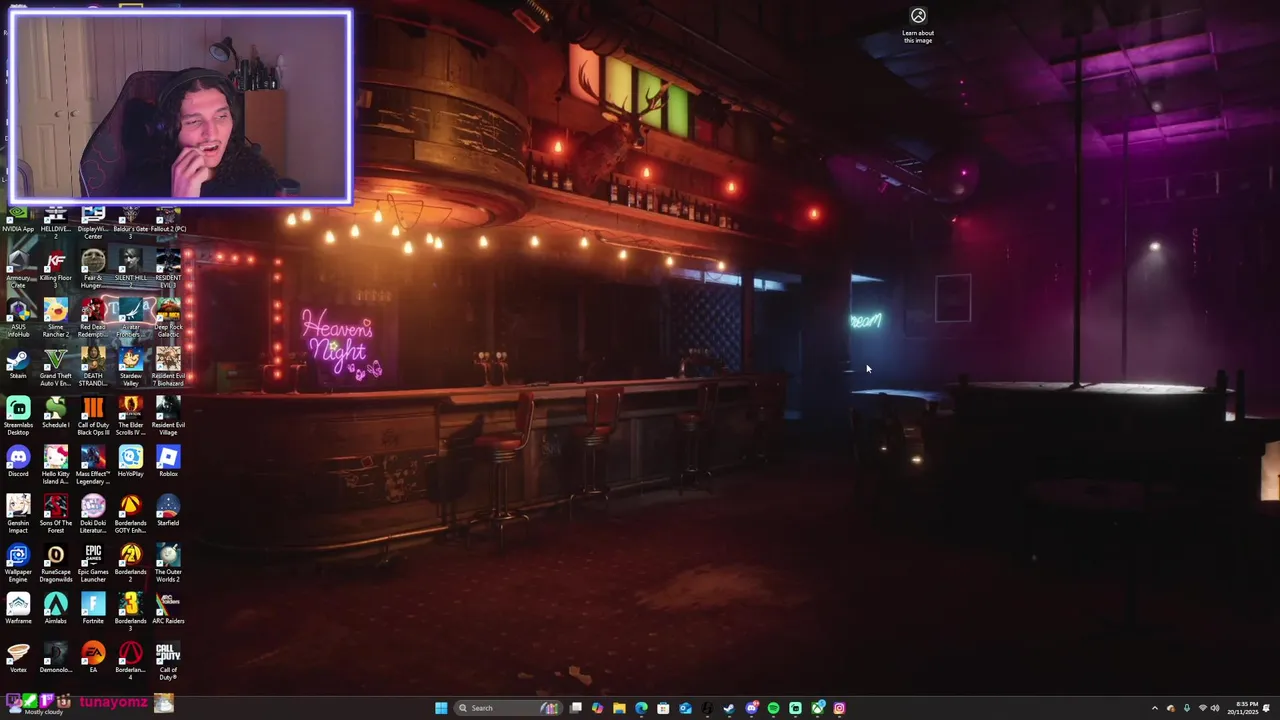1280x720 pixels.
Task: Launch Helldivers 2 from the desktop
Action: click(x=55, y=222)
